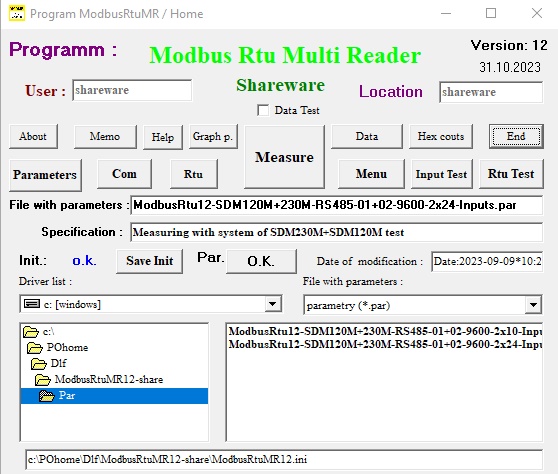Click the Com button
Viewport: 558px width, 474px height.
point(124,174)
